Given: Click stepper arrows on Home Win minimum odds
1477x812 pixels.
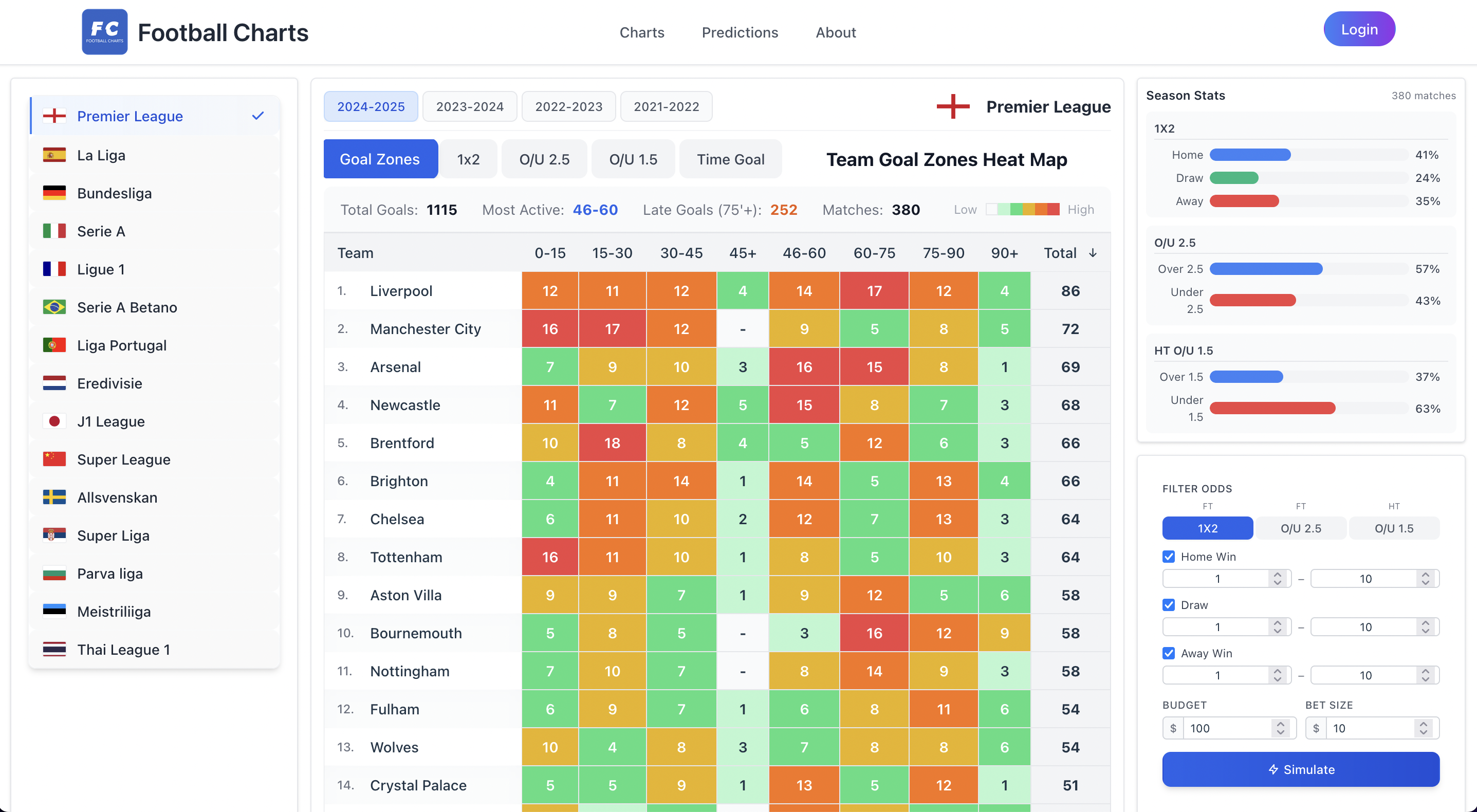Looking at the screenshot, I should pos(1278,579).
